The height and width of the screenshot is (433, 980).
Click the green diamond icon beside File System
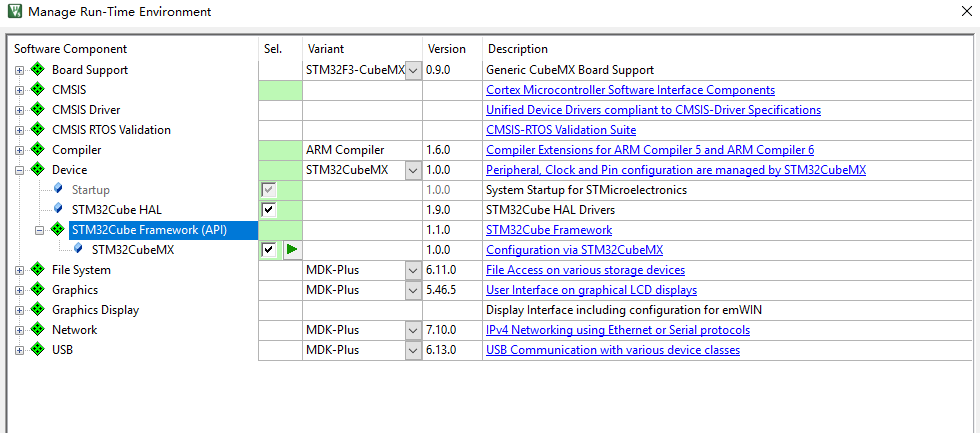click(x=38, y=269)
